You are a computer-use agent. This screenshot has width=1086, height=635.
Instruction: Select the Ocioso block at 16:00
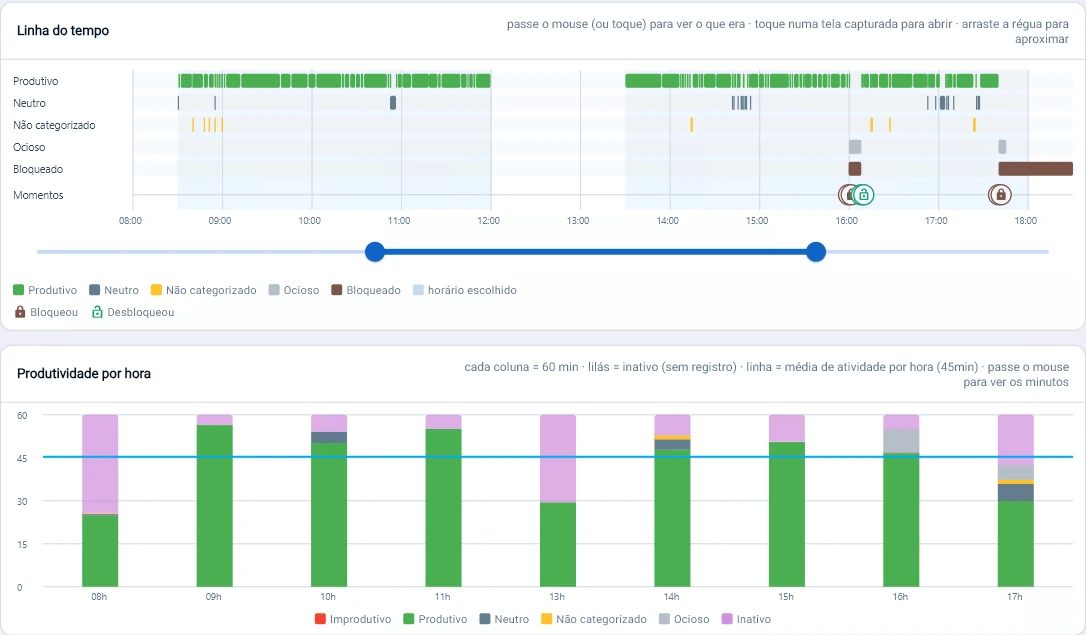coord(855,147)
